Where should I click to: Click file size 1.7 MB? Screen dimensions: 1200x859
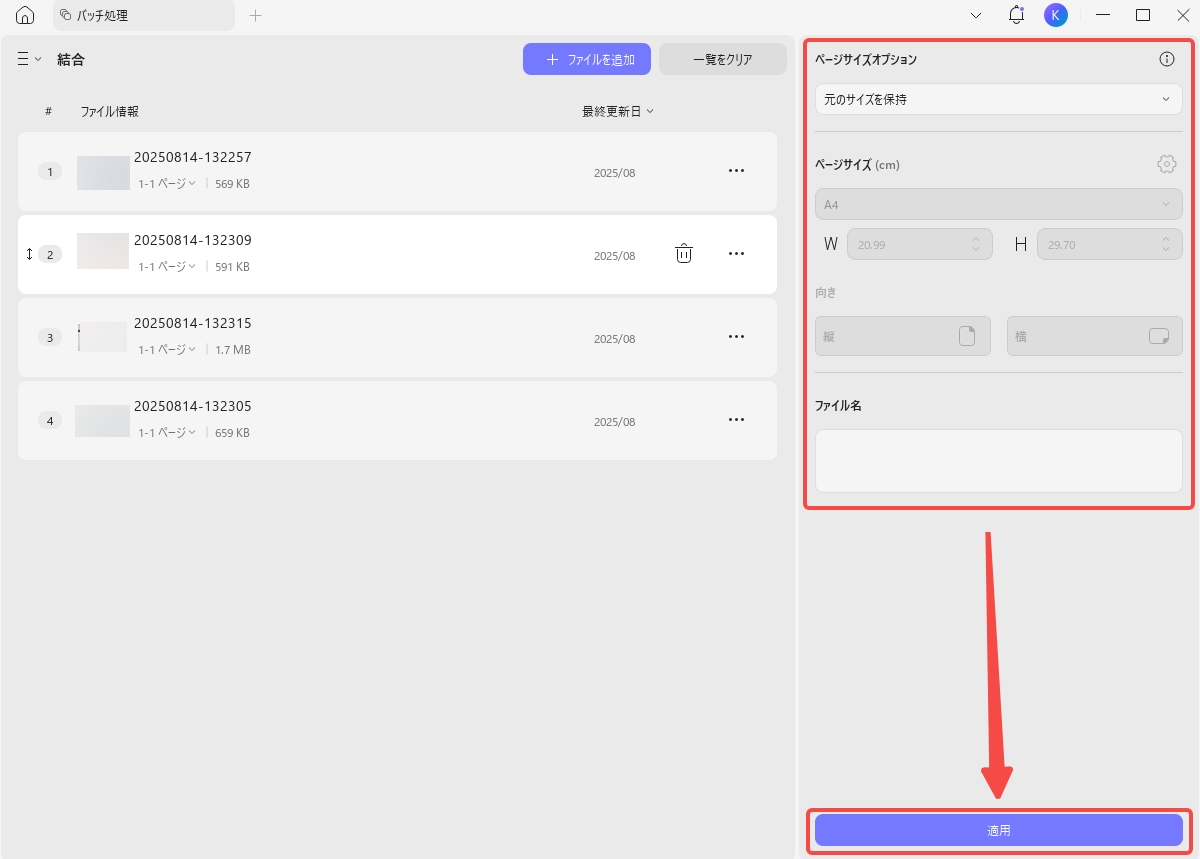[x=233, y=350]
